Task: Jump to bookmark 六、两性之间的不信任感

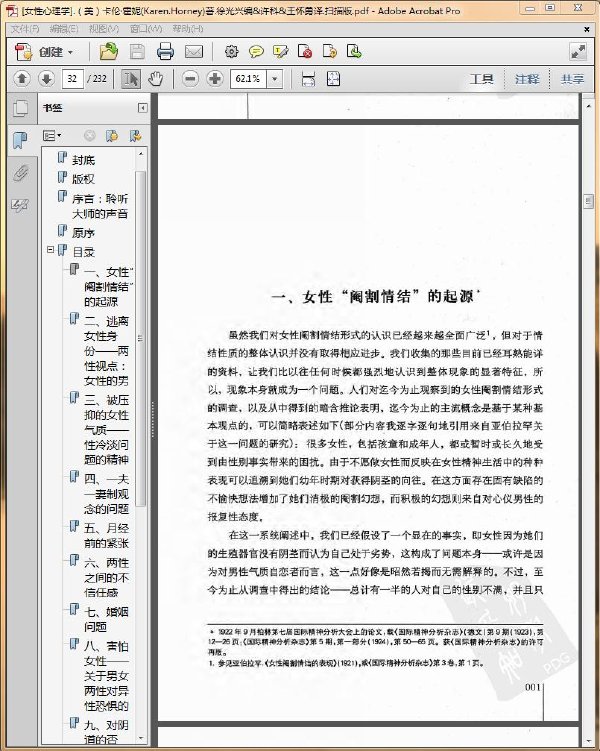Action: [x=106, y=578]
